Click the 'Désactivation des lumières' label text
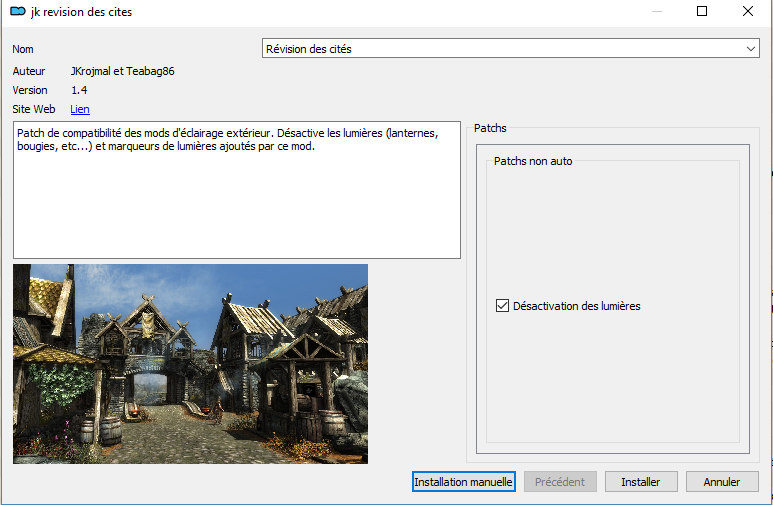The width and height of the screenshot is (773, 505). 576,306
